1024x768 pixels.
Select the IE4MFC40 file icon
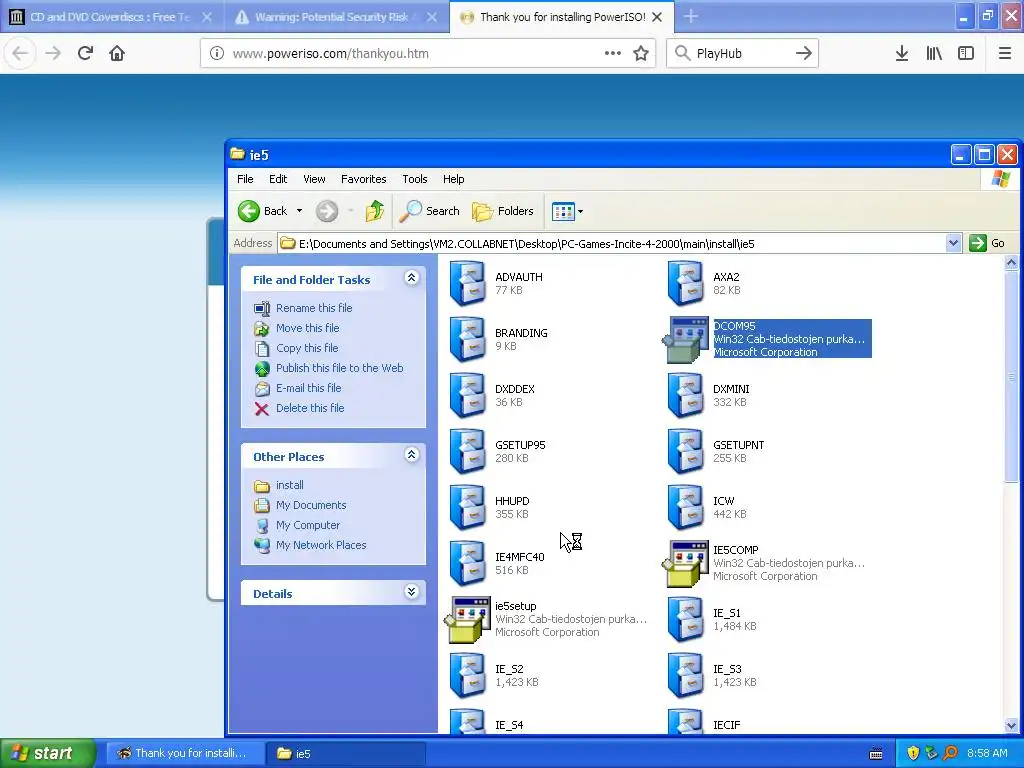point(468,564)
